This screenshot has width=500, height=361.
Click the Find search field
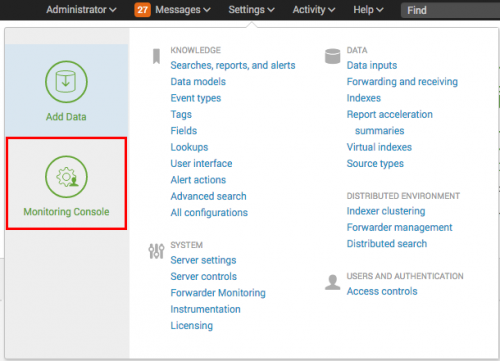(450, 10)
